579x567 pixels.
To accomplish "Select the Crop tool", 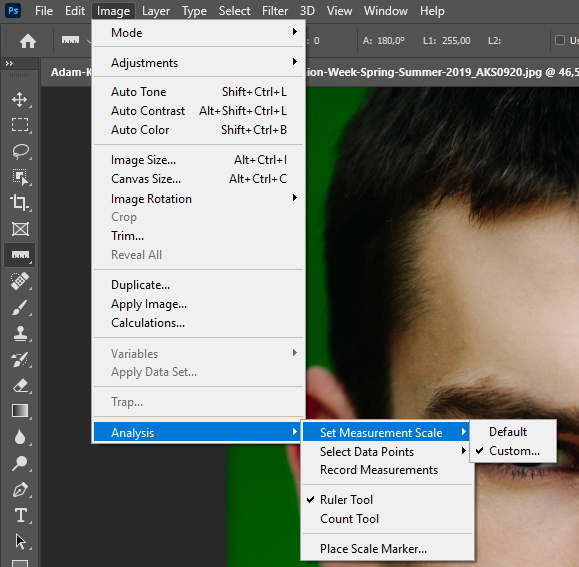I will 20,203.
